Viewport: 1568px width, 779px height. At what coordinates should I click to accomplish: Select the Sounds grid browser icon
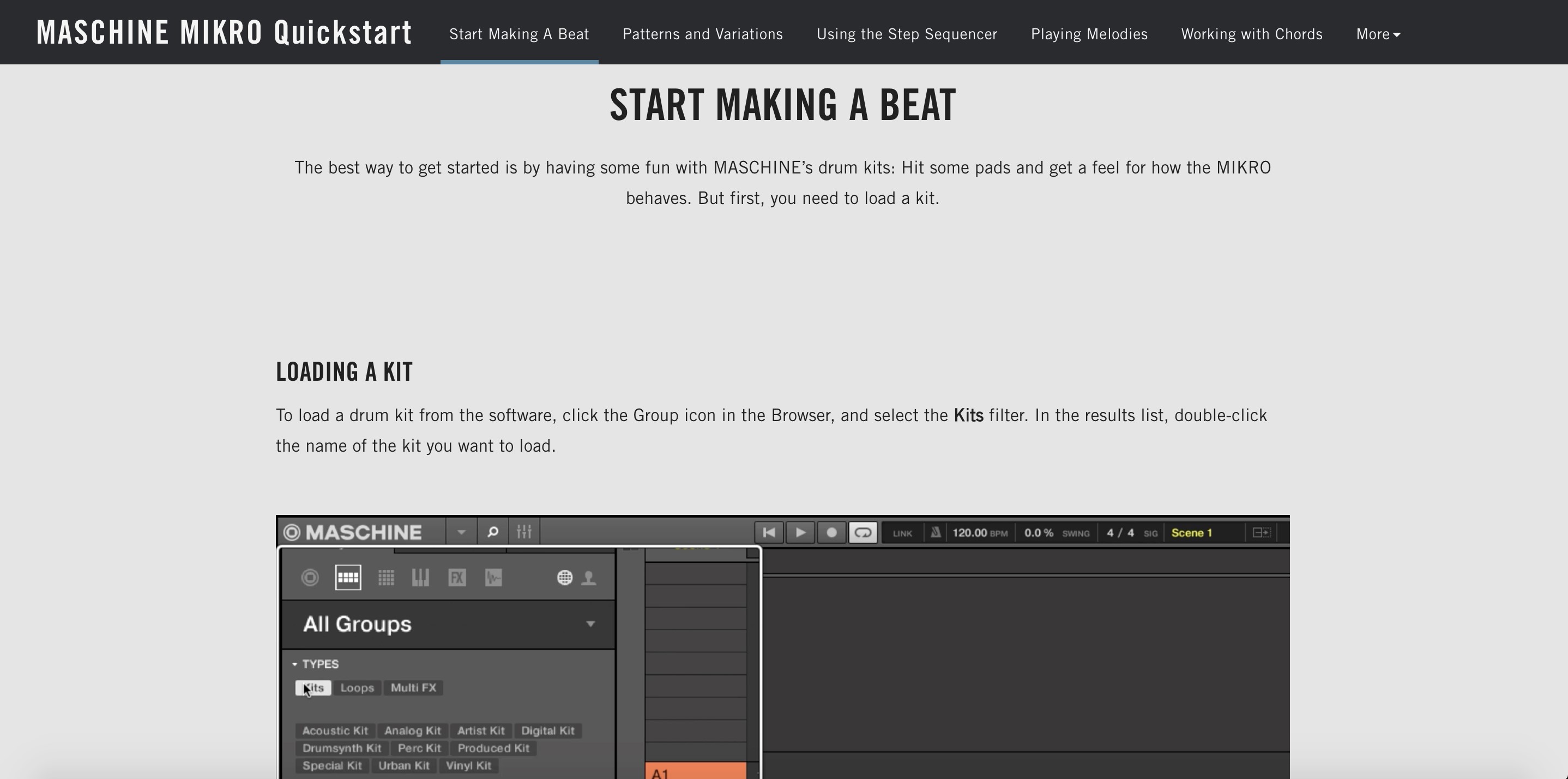pyautogui.click(x=386, y=577)
